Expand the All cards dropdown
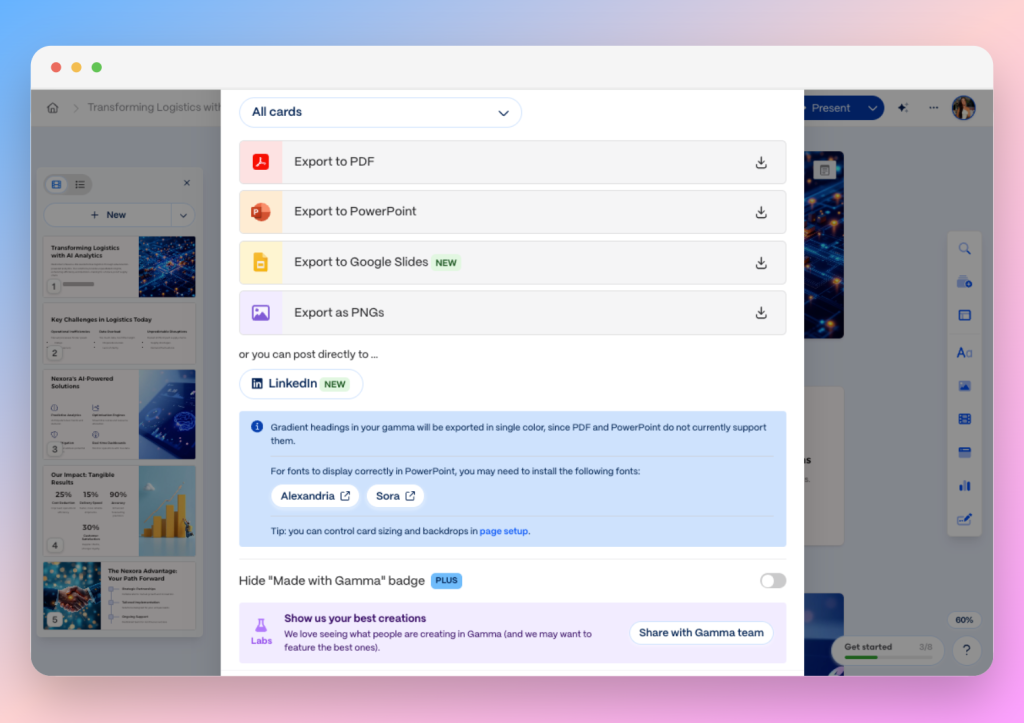 pyautogui.click(x=380, y=112)
